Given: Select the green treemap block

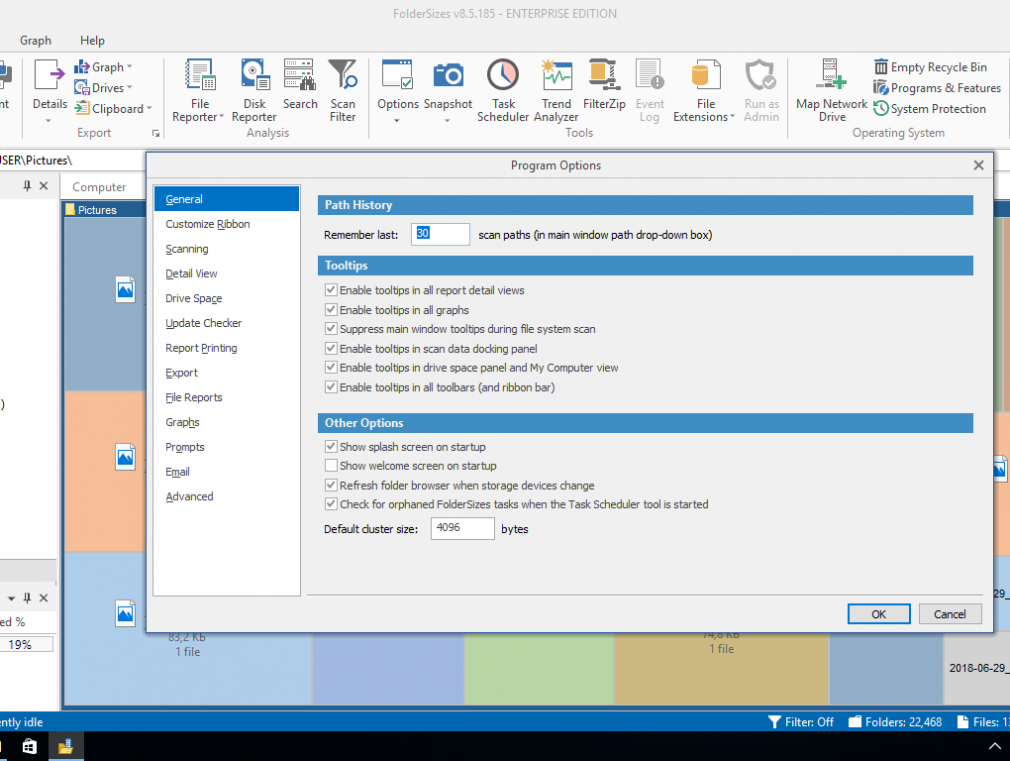Looking at the screenshot, I should click(539, 668).
